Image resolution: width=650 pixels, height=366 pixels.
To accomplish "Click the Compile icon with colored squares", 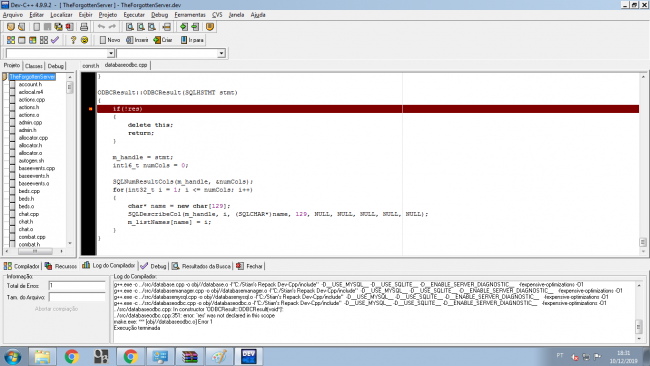I will [x=11, y=40].
